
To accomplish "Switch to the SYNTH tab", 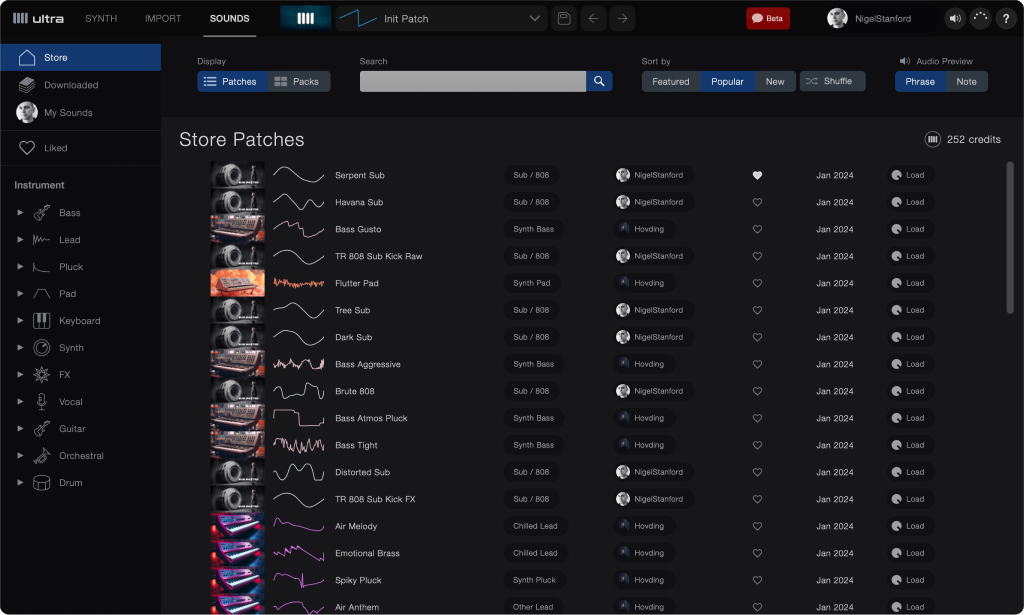I will tap(101, 19).
